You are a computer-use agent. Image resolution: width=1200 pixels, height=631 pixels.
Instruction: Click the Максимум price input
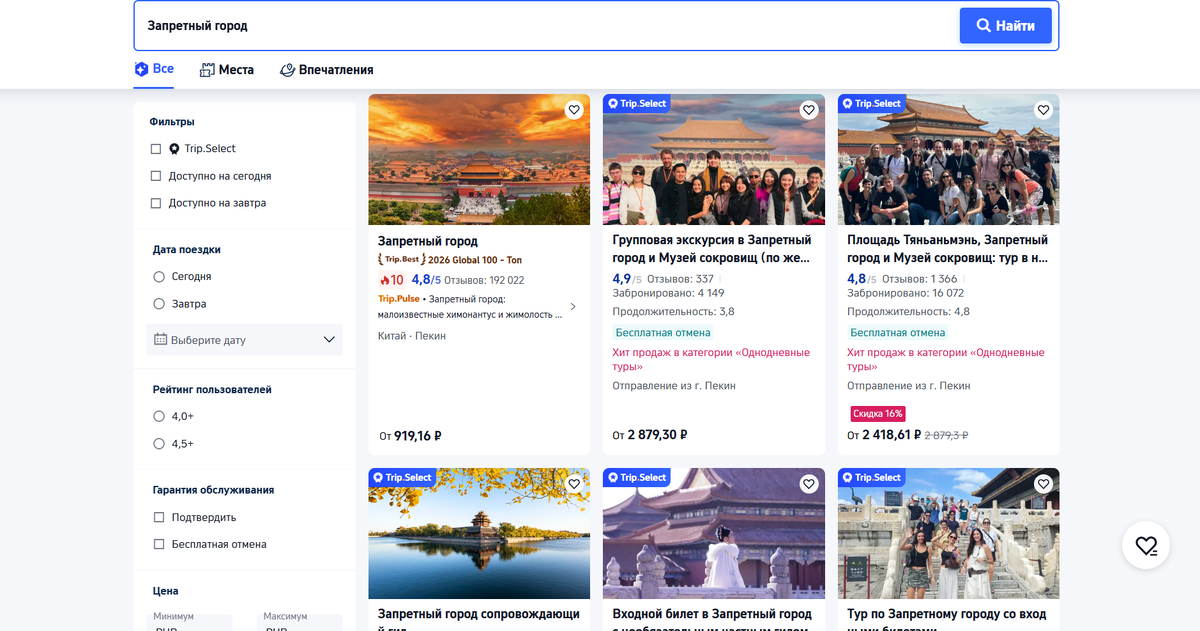(301, 623)
